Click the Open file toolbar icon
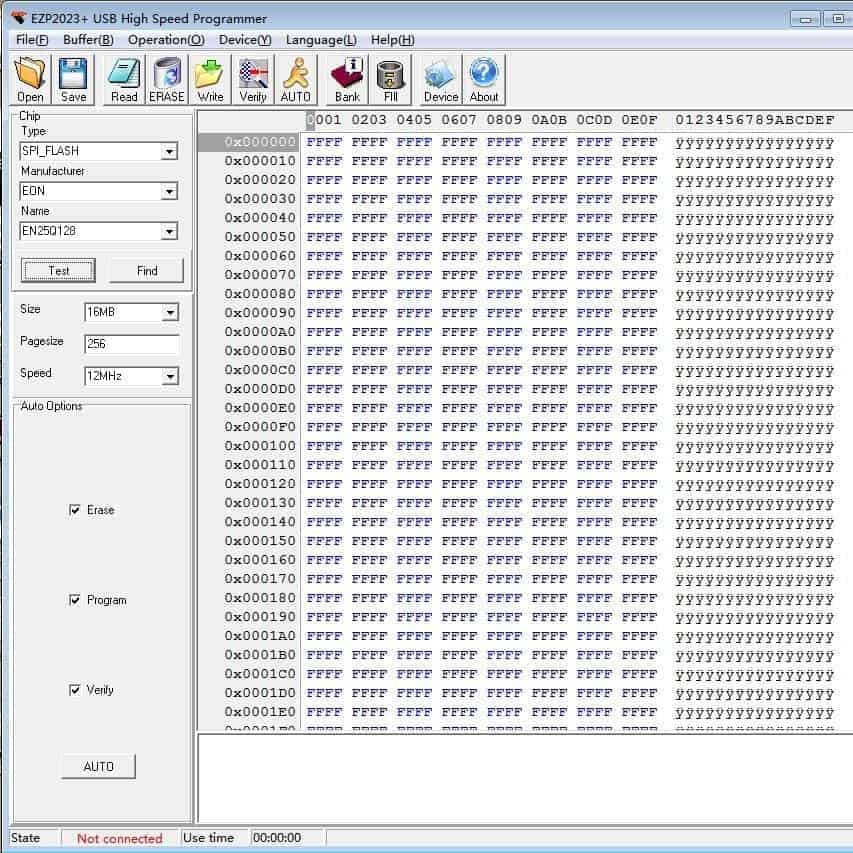 pyautogui.click(x=30, y=79)
